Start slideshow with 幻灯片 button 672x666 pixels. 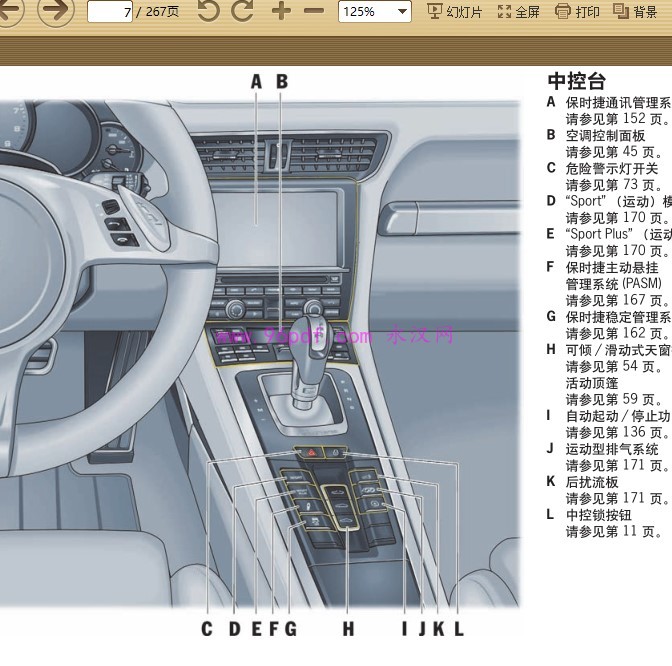[455, 12]
